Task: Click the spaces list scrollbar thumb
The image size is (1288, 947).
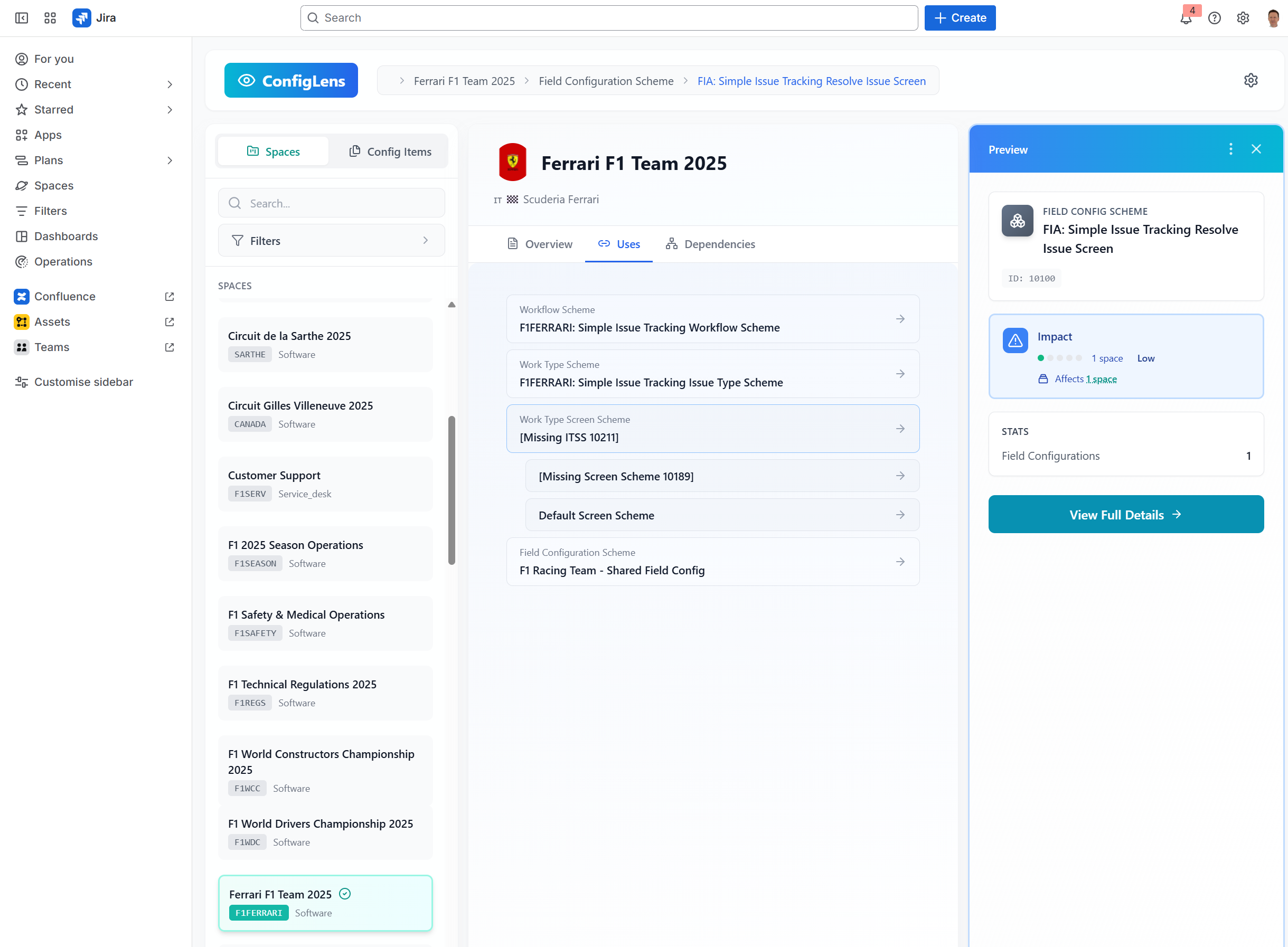Action: click(452, 490)
